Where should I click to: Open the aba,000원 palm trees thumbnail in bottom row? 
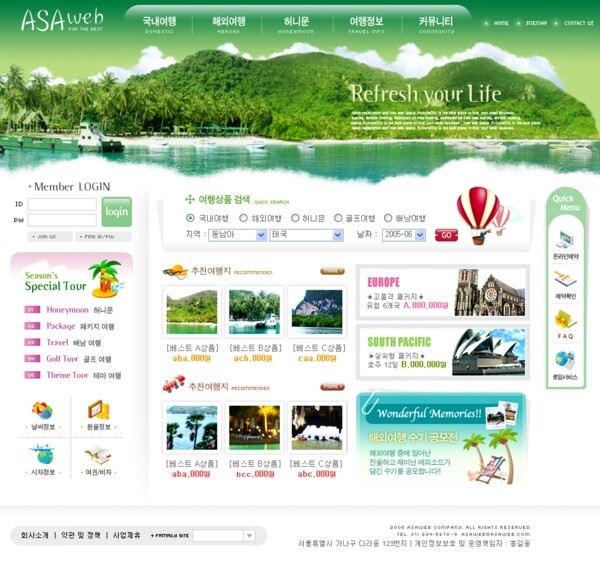pyautogui.click(x=192, y=427)
